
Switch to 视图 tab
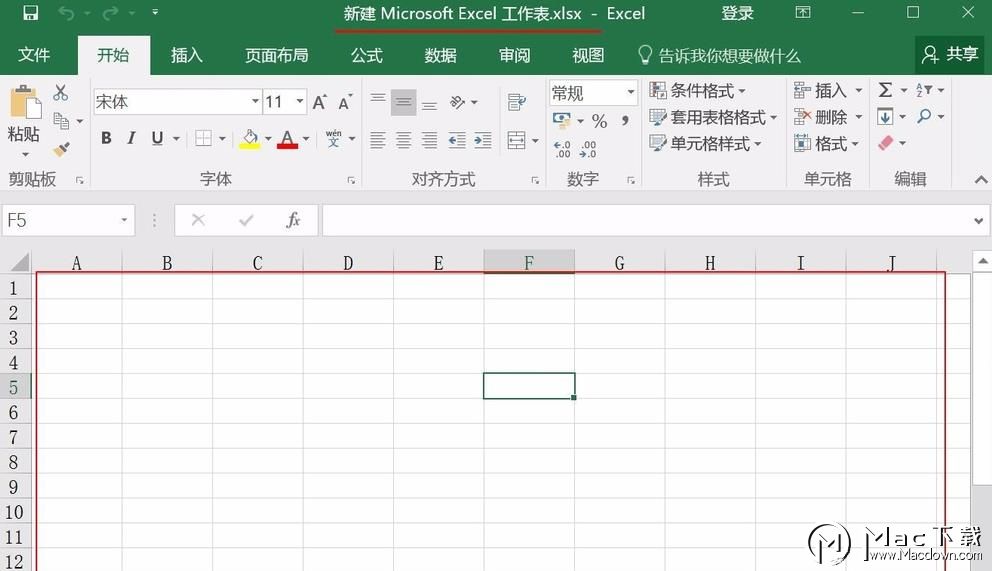(588, 56)
